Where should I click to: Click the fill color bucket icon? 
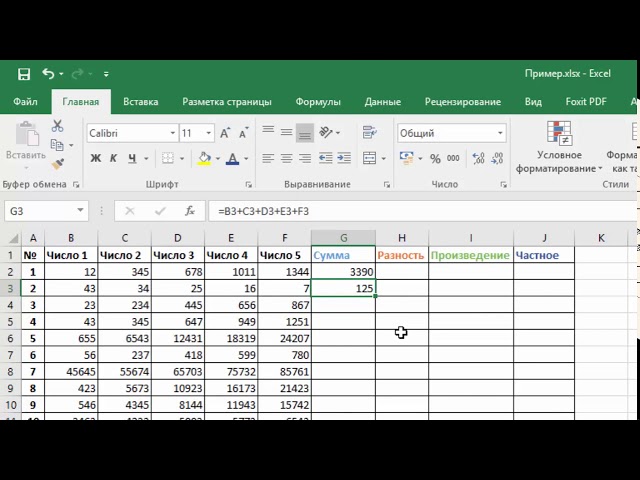coord(204,159)
